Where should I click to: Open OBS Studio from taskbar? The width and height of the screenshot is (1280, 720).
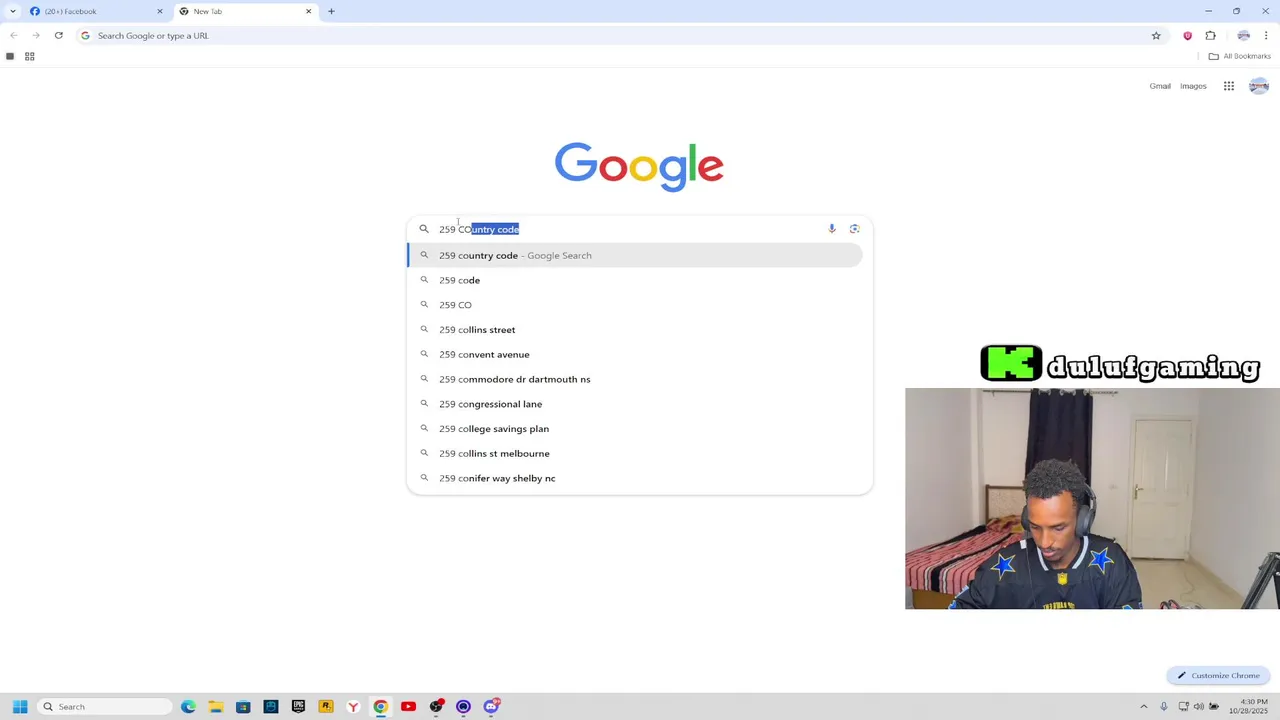436,707
